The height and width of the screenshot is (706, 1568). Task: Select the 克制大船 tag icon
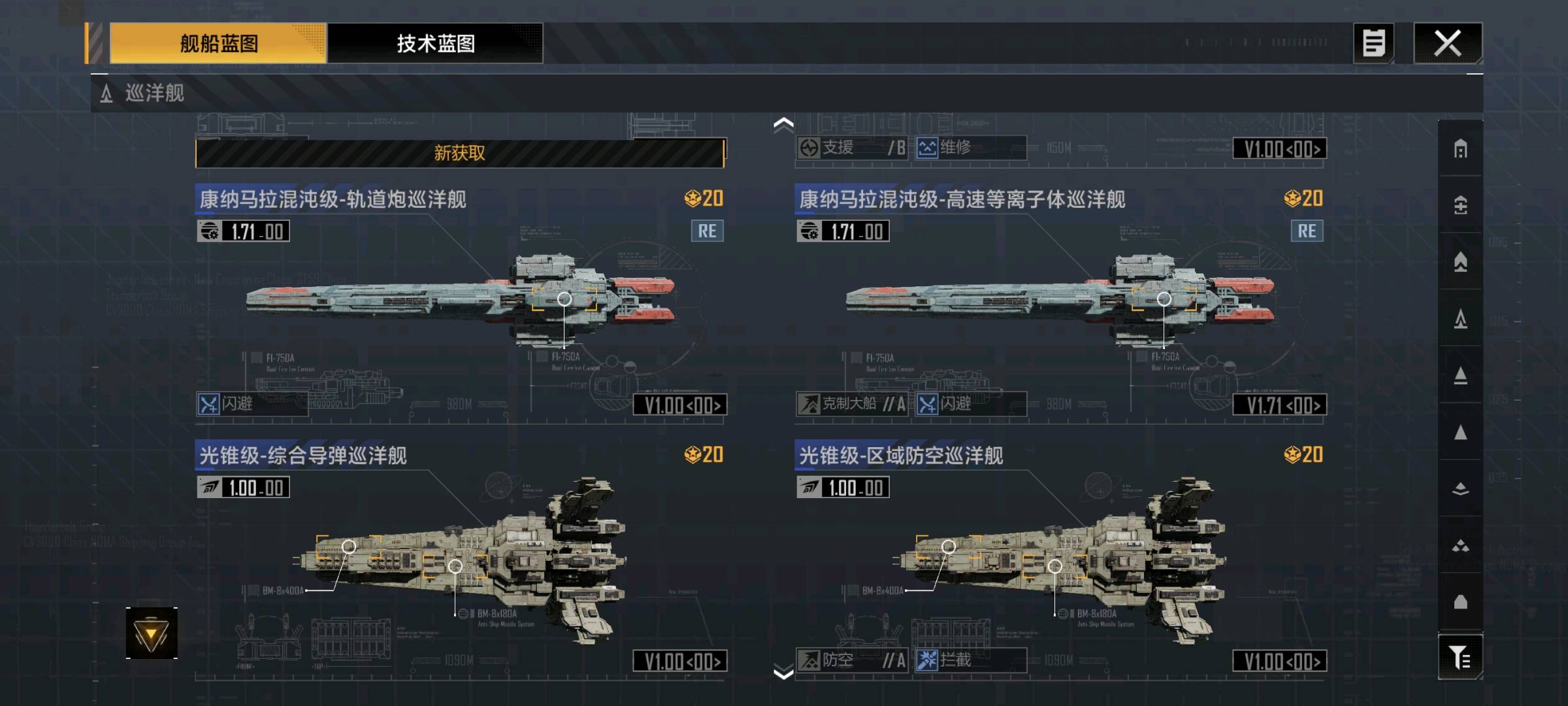pyautogui.click(x=809, y=404)
